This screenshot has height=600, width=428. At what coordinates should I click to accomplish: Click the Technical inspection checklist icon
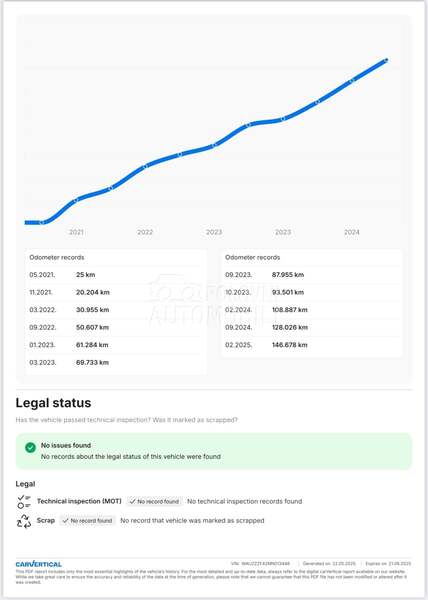click(x=24, y=501)
